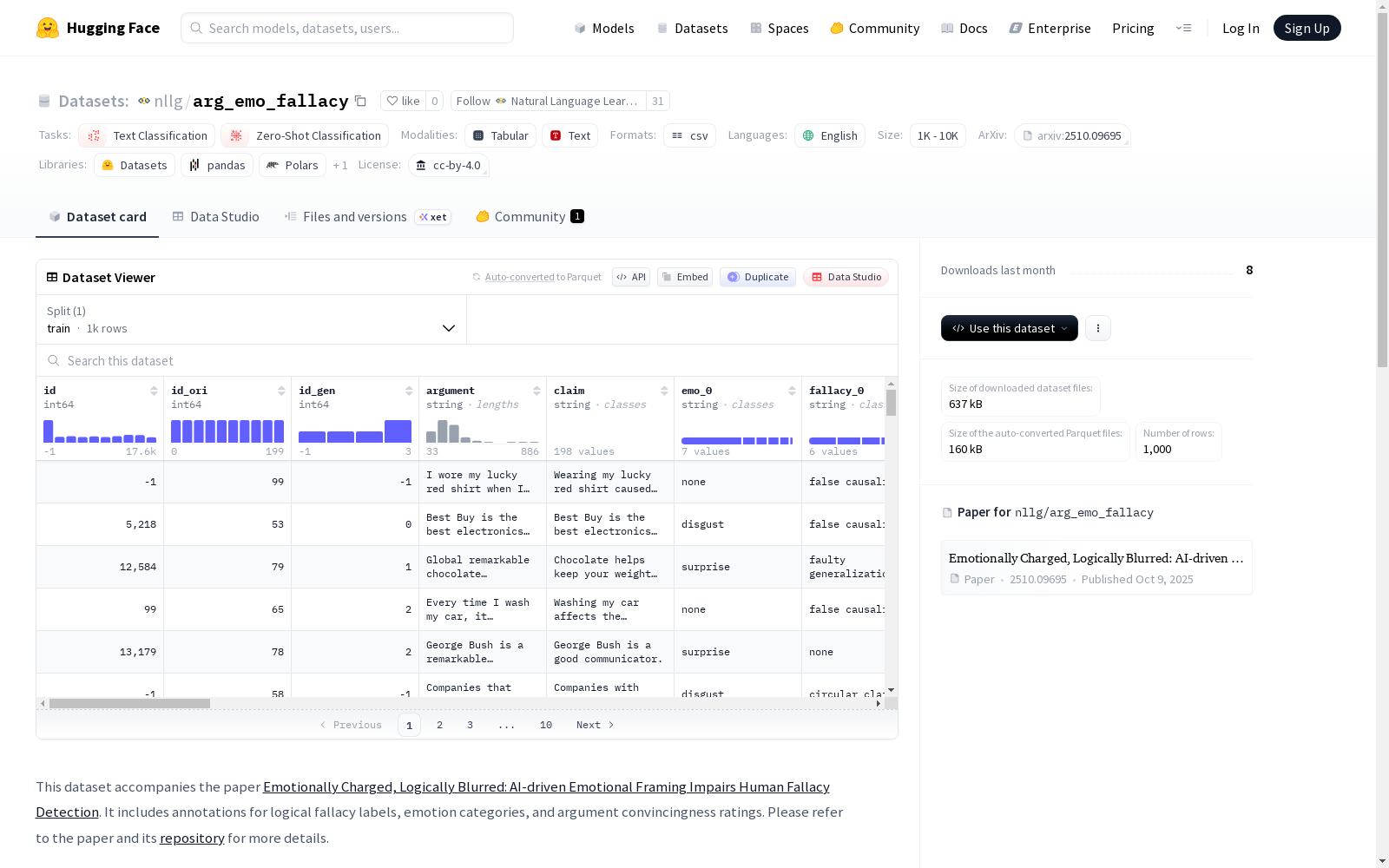Image resolution: width=1389 pixels, height=868 pixels.
Task: Sort by the argument column arrows
Action: tap(537, 391)
